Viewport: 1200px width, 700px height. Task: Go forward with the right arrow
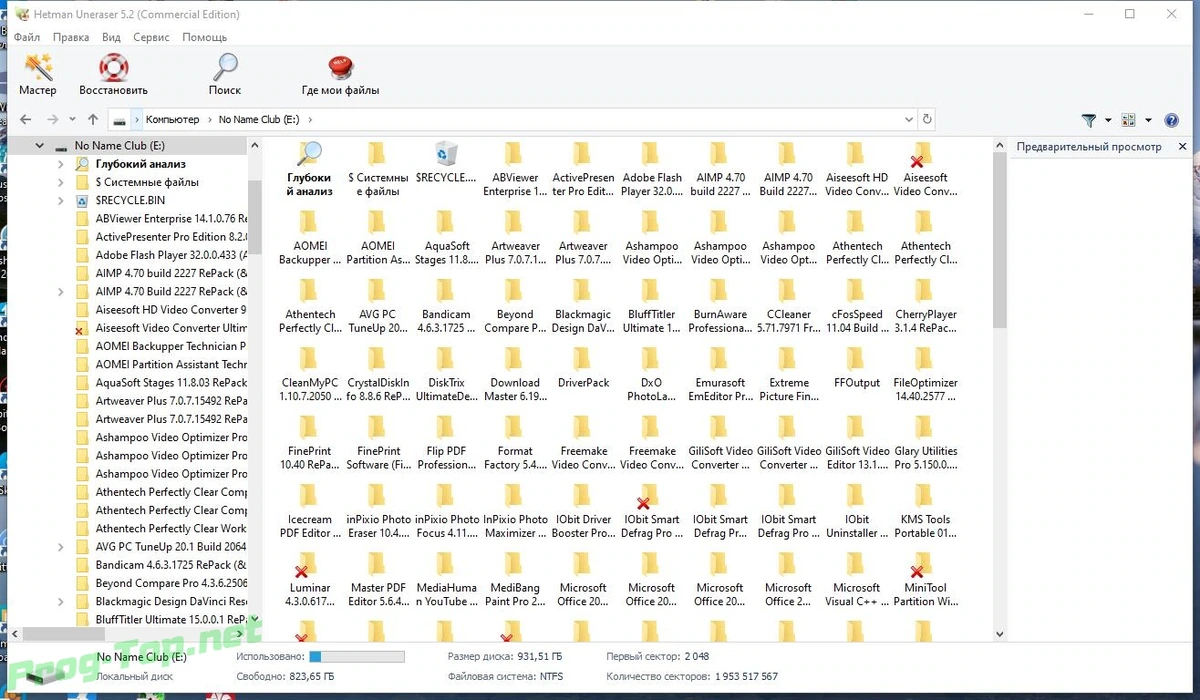[53, 119]
